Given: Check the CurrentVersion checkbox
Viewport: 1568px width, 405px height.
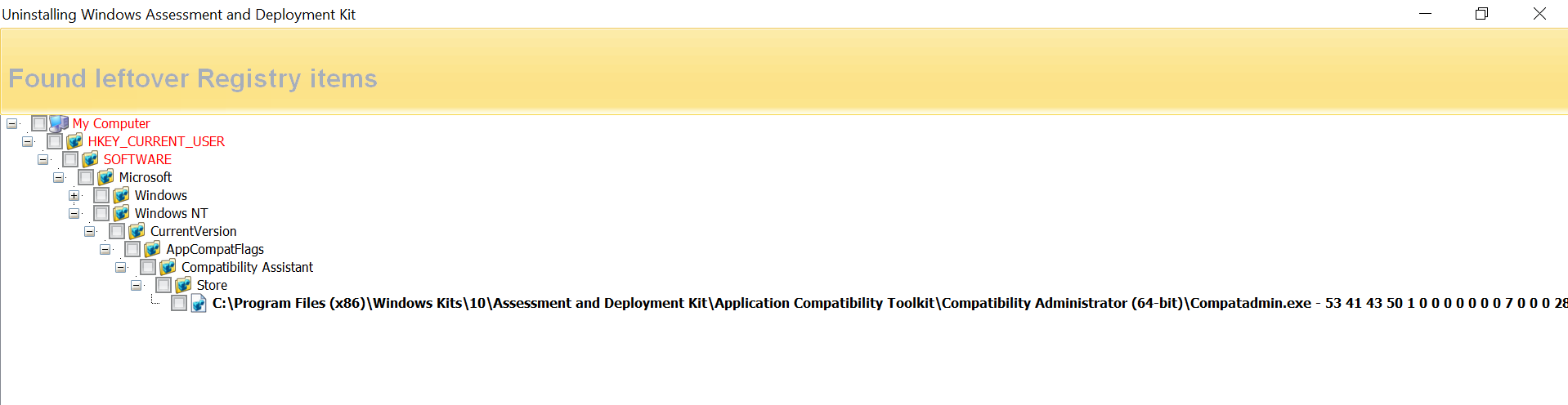Looking at the screenshot, I should pyautogui.click(x=117, y=231).
